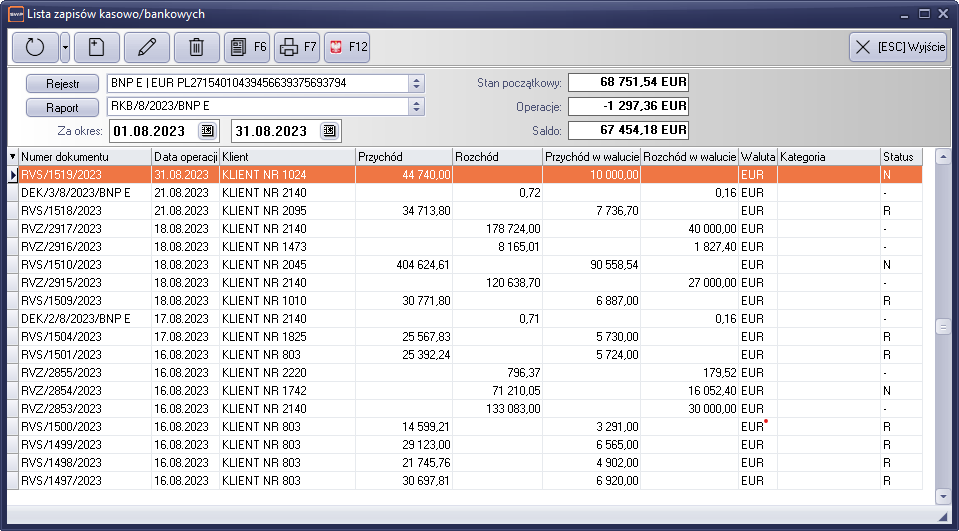The height and width of the screenshot is (531, 959).
Task: Open calendar for end date 31.08.2023
Action: (x=329, y=131)
